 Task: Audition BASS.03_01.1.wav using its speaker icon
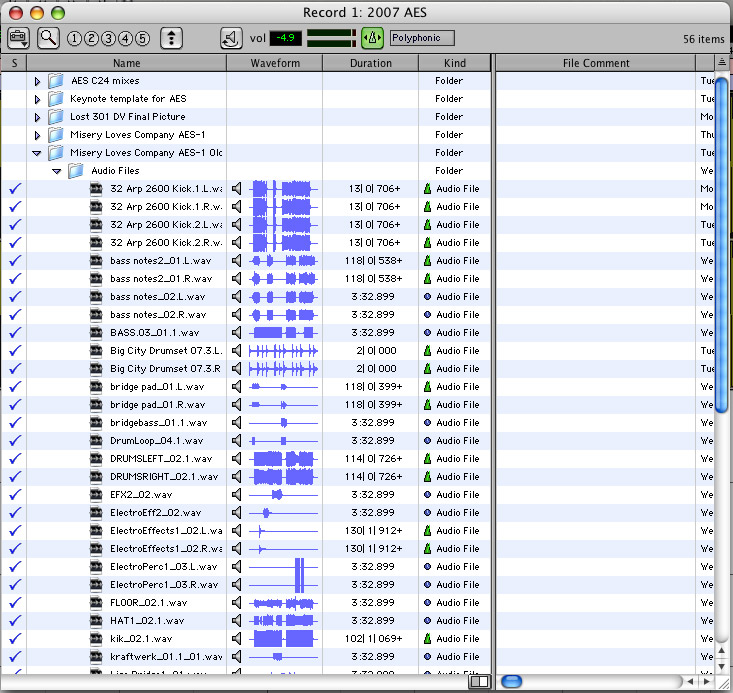point(237,333)
